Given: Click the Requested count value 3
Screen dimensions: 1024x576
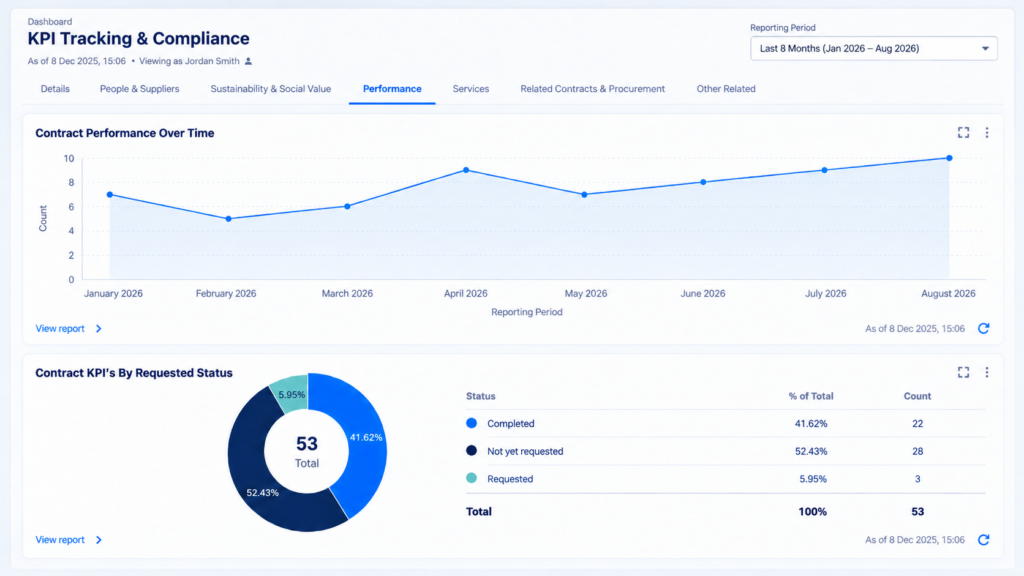Looking at the screenshot, I should pyautogui.click(x=918, y=479).
